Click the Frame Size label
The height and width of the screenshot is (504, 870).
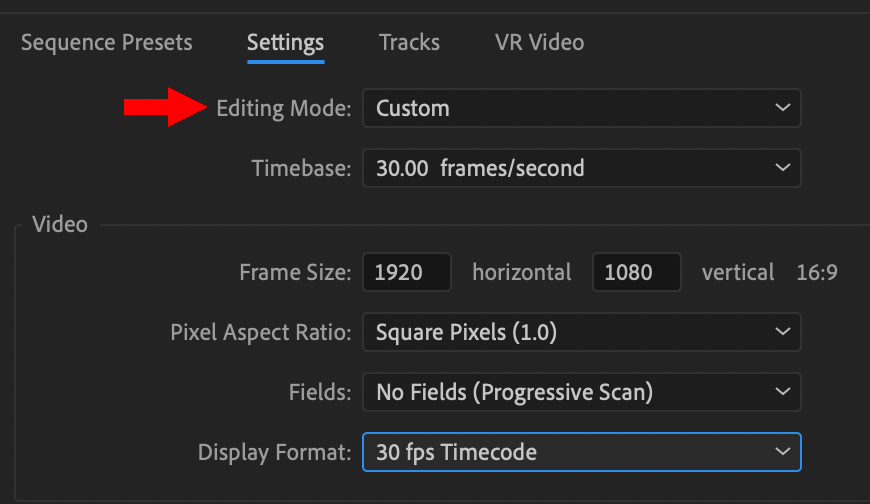point(295,273)
